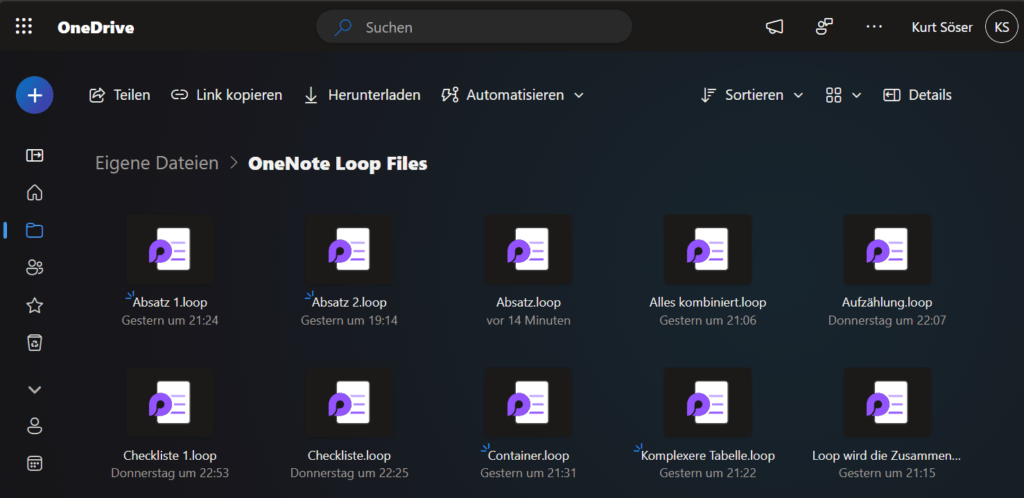
Task: Click the 'Gestern um 21:31' timestamp
Action: point(528,473)
